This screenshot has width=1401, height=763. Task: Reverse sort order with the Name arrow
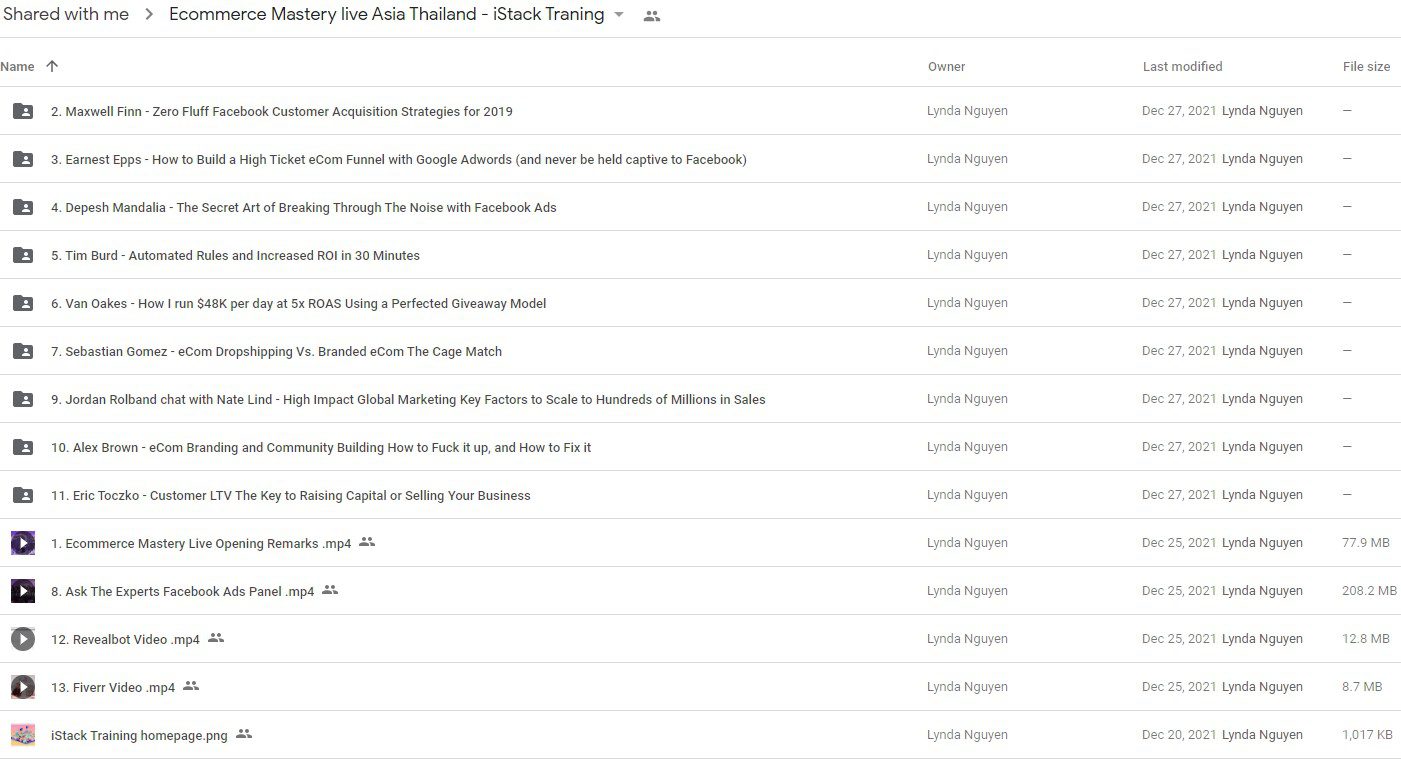(52, 66)
